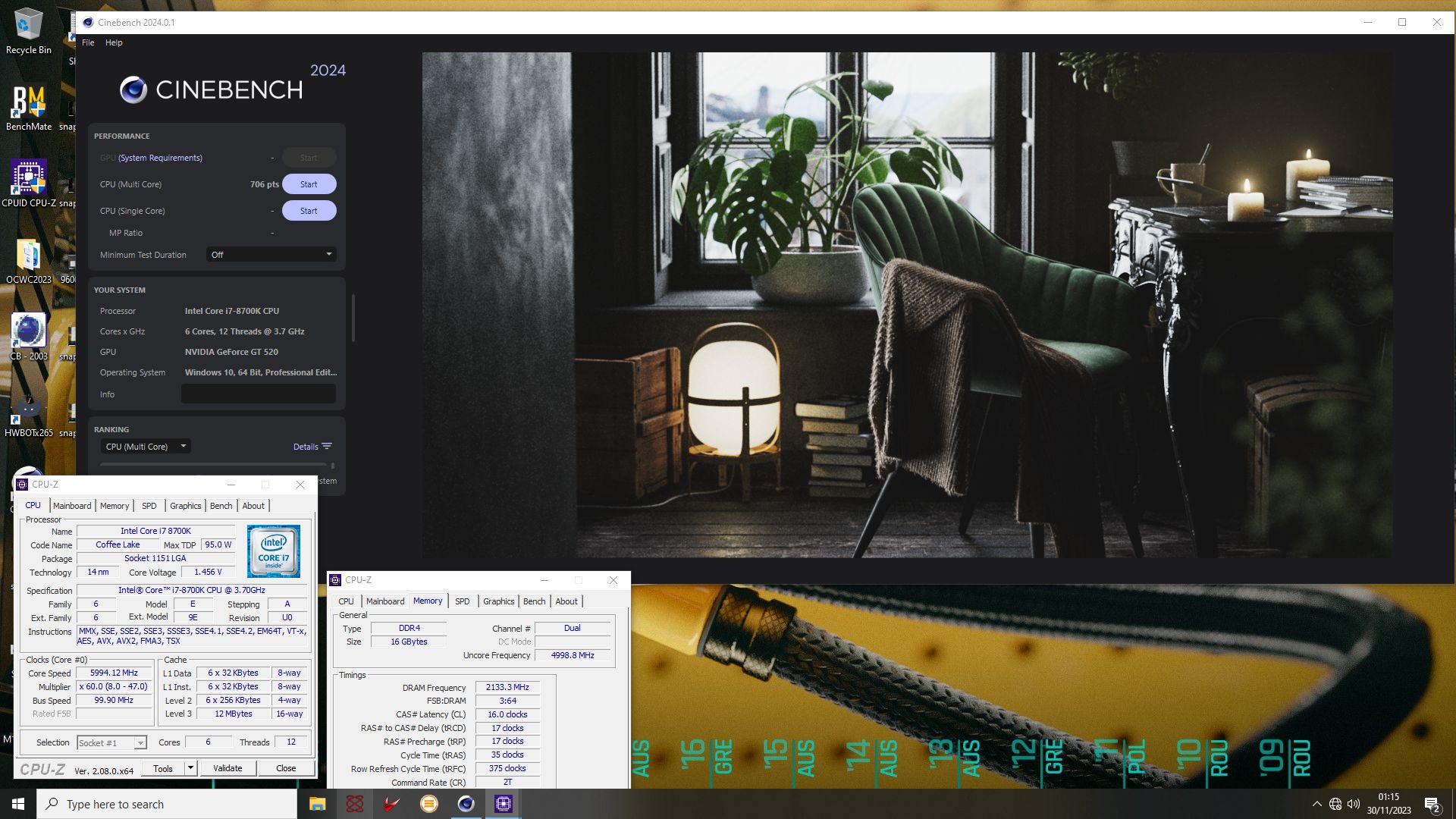Select Graphics tab in CPU-Z Memory window
Viewport: 1456px width, 819px height.
[x=499, y=601]
